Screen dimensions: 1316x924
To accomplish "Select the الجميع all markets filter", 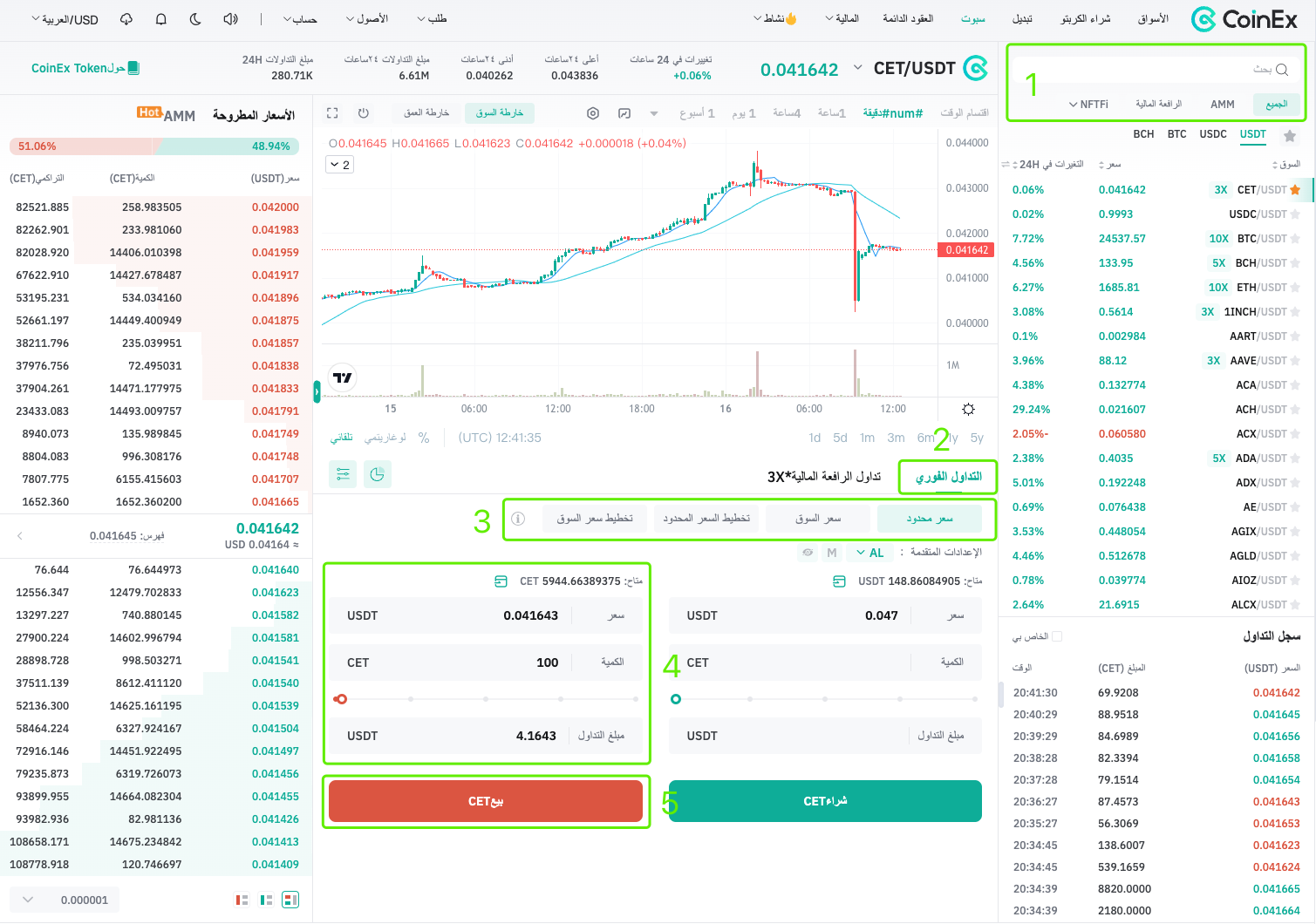I will pyautogui.click(x=1277, y=104).
